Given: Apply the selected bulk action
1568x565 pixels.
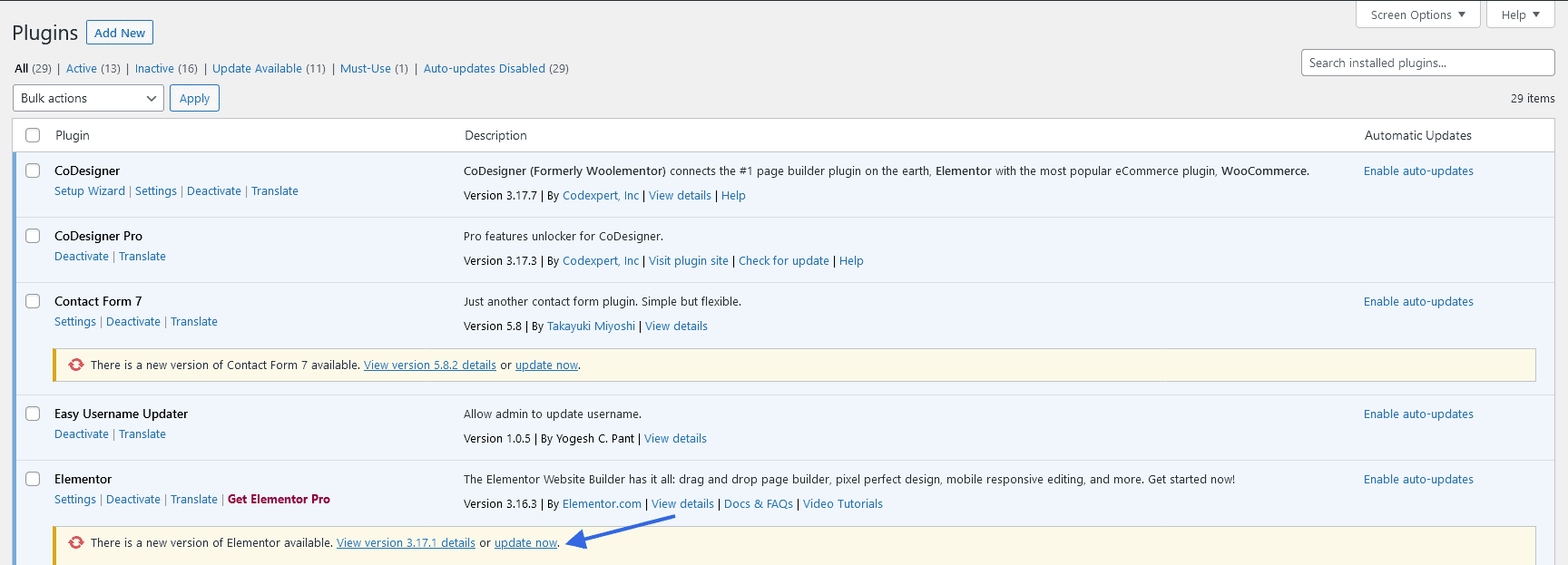Looking at the screenshot, I should click(194, 98).
